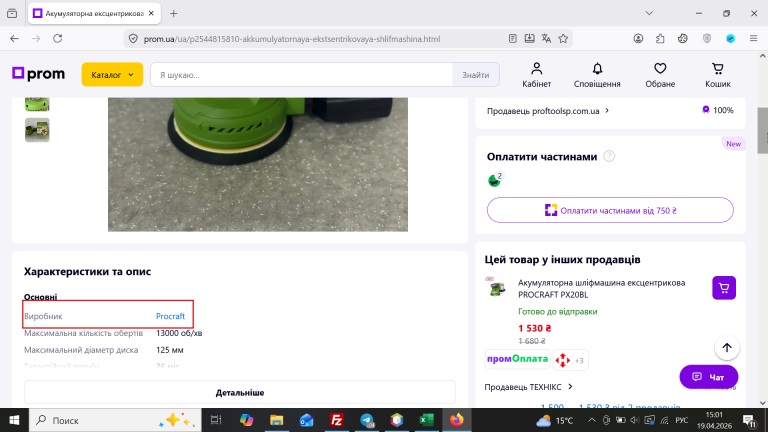Add PROCRAFT PX20BL to cart
Screen dimensions: 768x432
pyautogui.click(x=724, y=288)
